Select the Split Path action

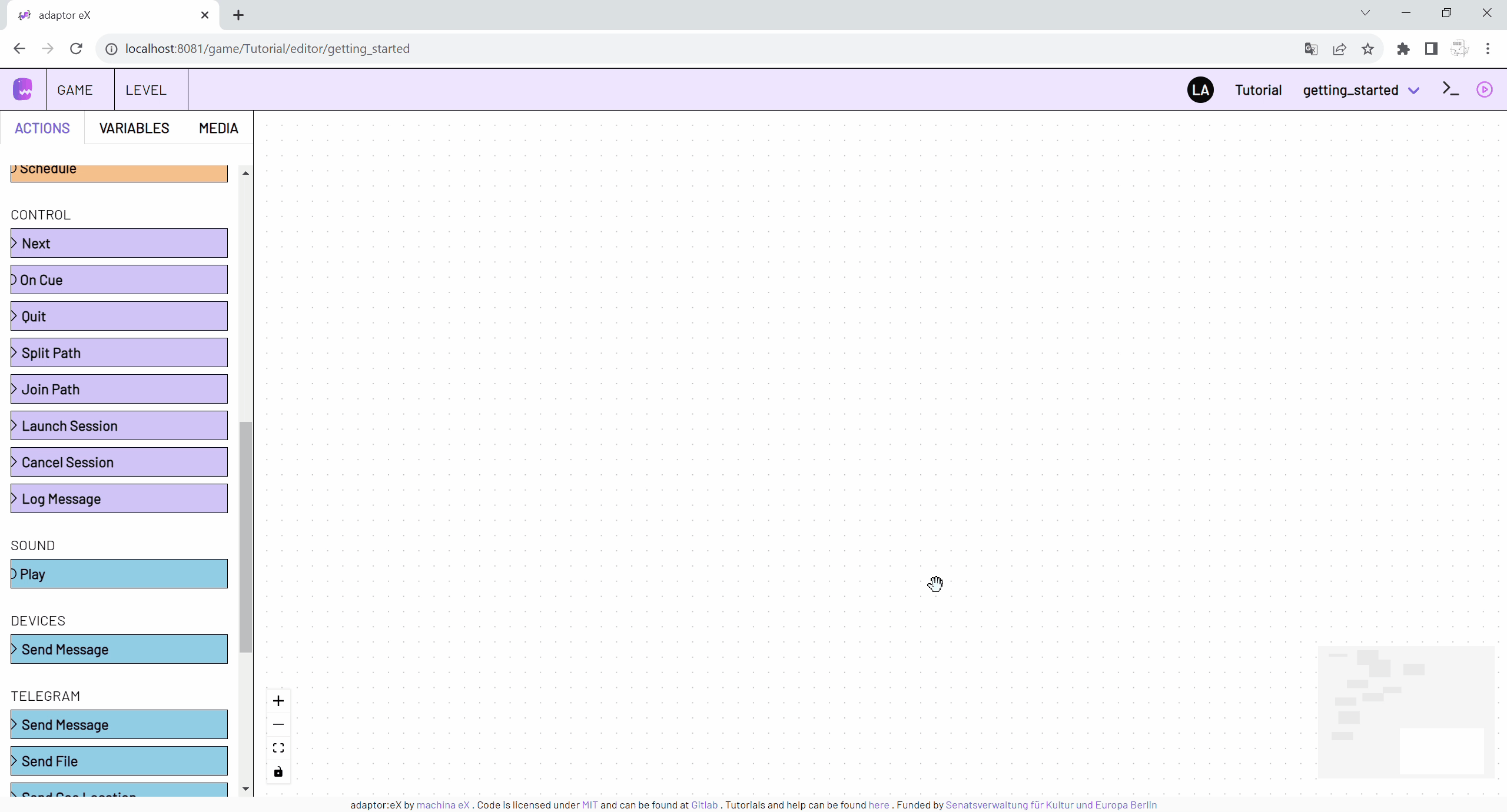119,352
